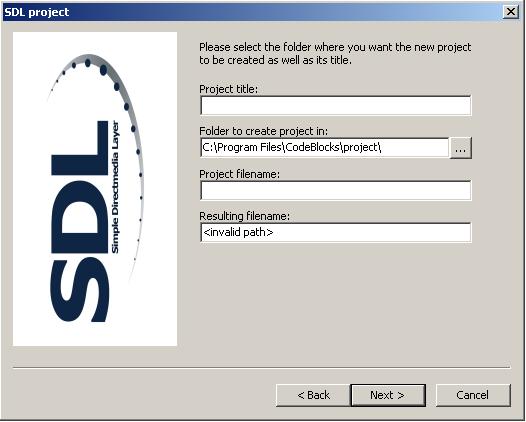The image size is (526, 422).
Task: Click the 'Please select the folder' instruction text
Action: point(335,54)
